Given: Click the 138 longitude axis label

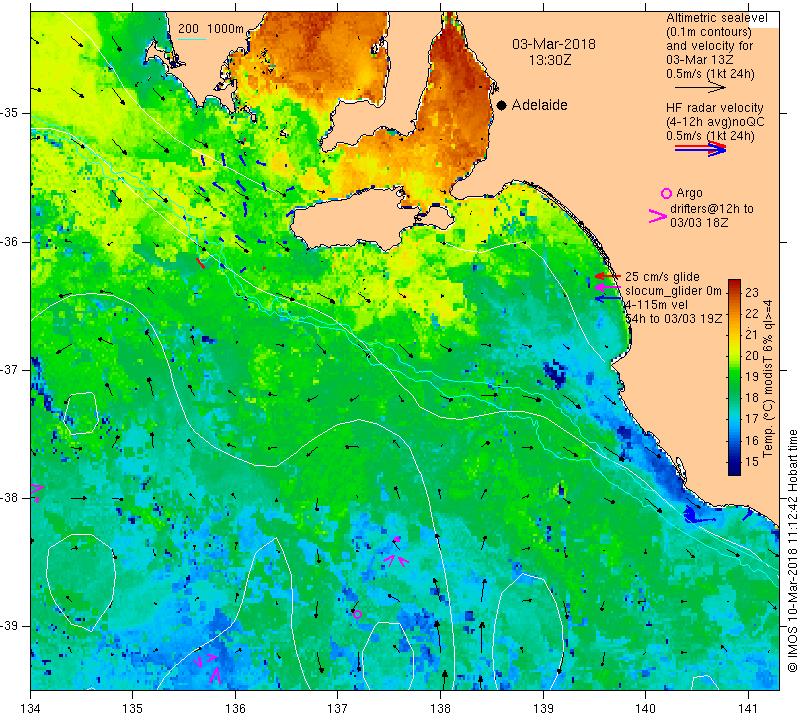Looking at the screenshot, I should (440, 709).
